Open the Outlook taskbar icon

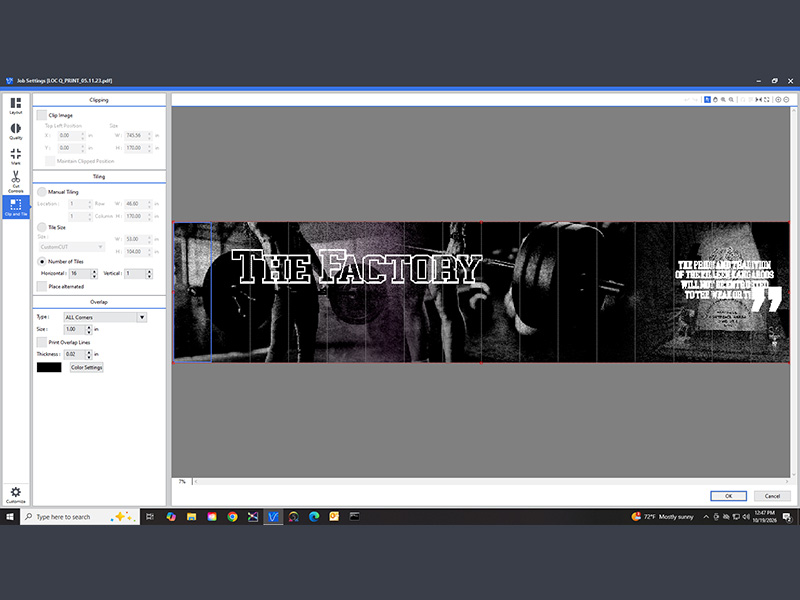tap(334, 517)
